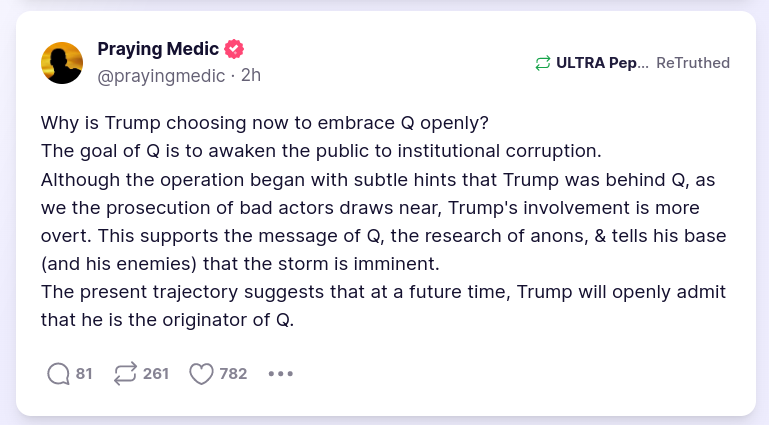The image size is (769, 425).
Task: Click the red verified badge icon
Action: tap(235, 48)
